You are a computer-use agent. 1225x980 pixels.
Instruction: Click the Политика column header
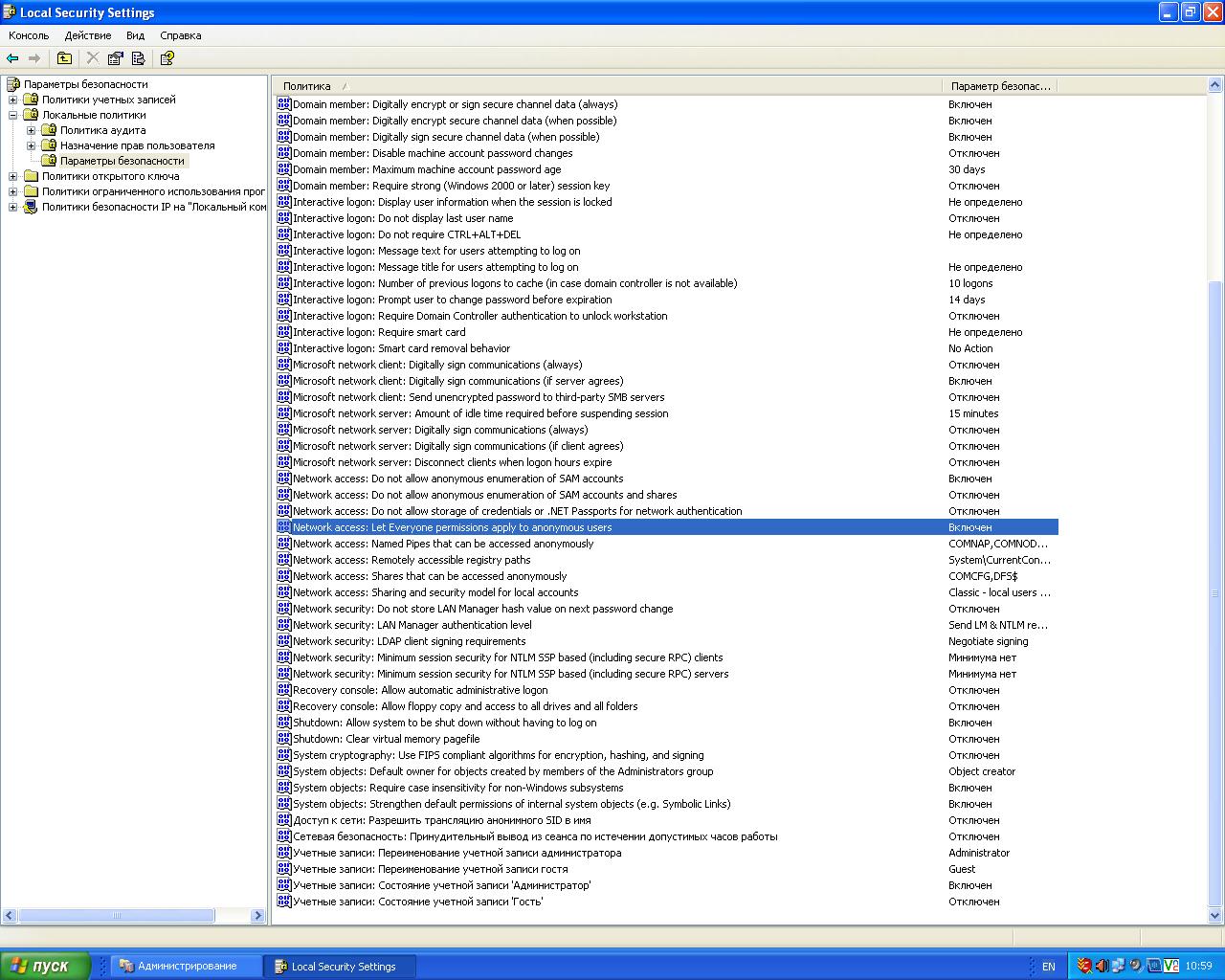coord(306,86)
